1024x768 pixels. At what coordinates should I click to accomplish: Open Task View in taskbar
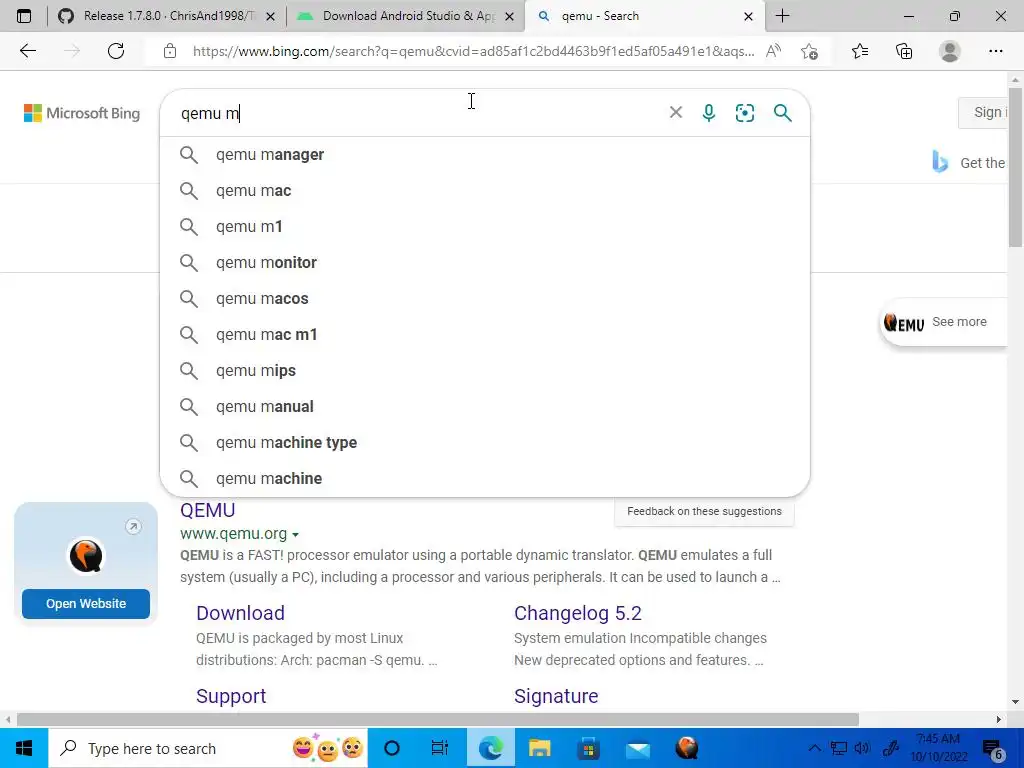(x=440, y=748)
